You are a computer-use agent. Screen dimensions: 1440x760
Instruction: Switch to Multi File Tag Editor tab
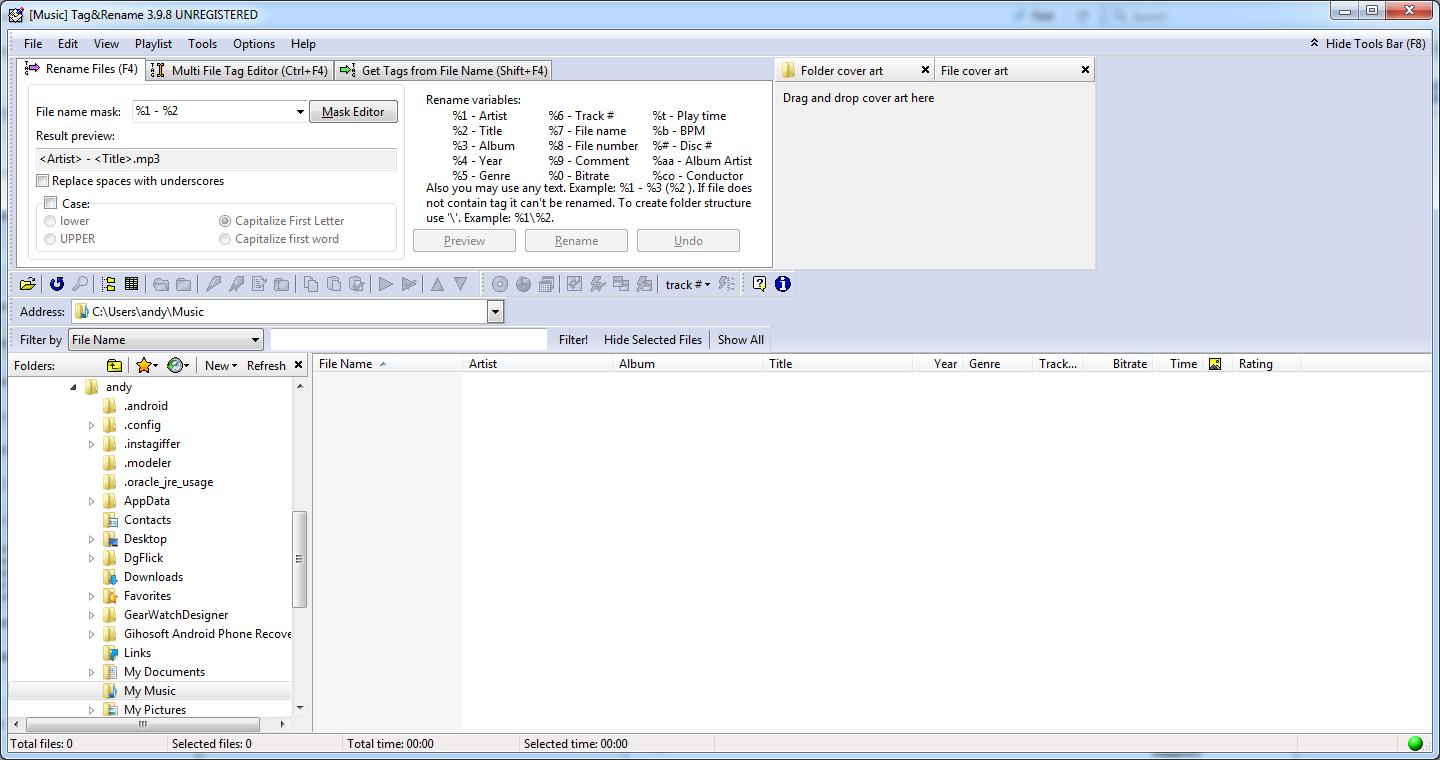click(238, 70)
